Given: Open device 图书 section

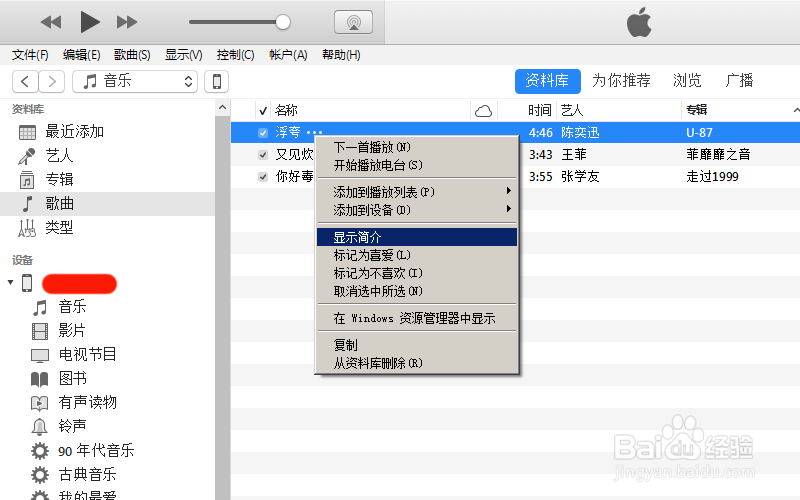Looking at the screenshot, I should click(72, 379).
